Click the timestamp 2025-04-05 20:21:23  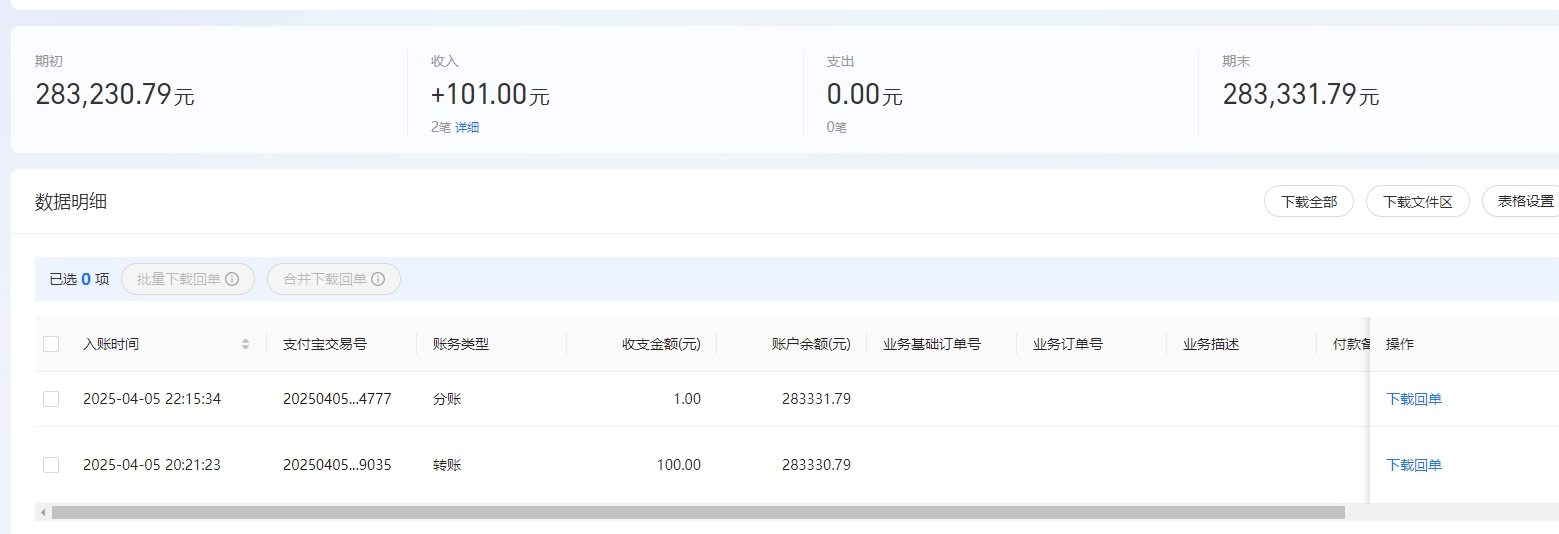tap(152, 465)
